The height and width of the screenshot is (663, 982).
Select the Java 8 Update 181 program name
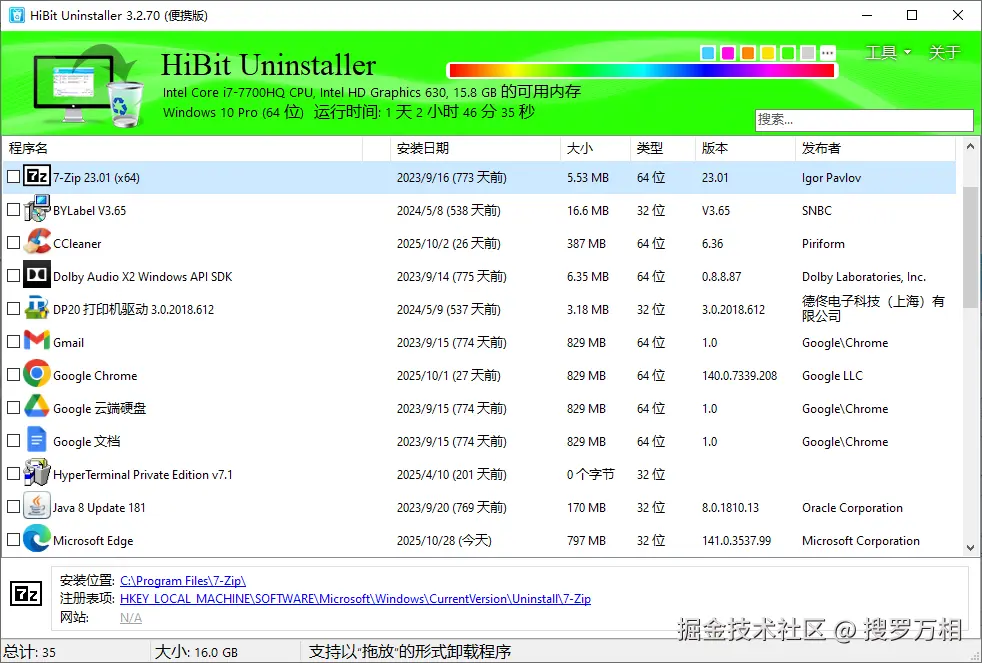tap(99, 508)
